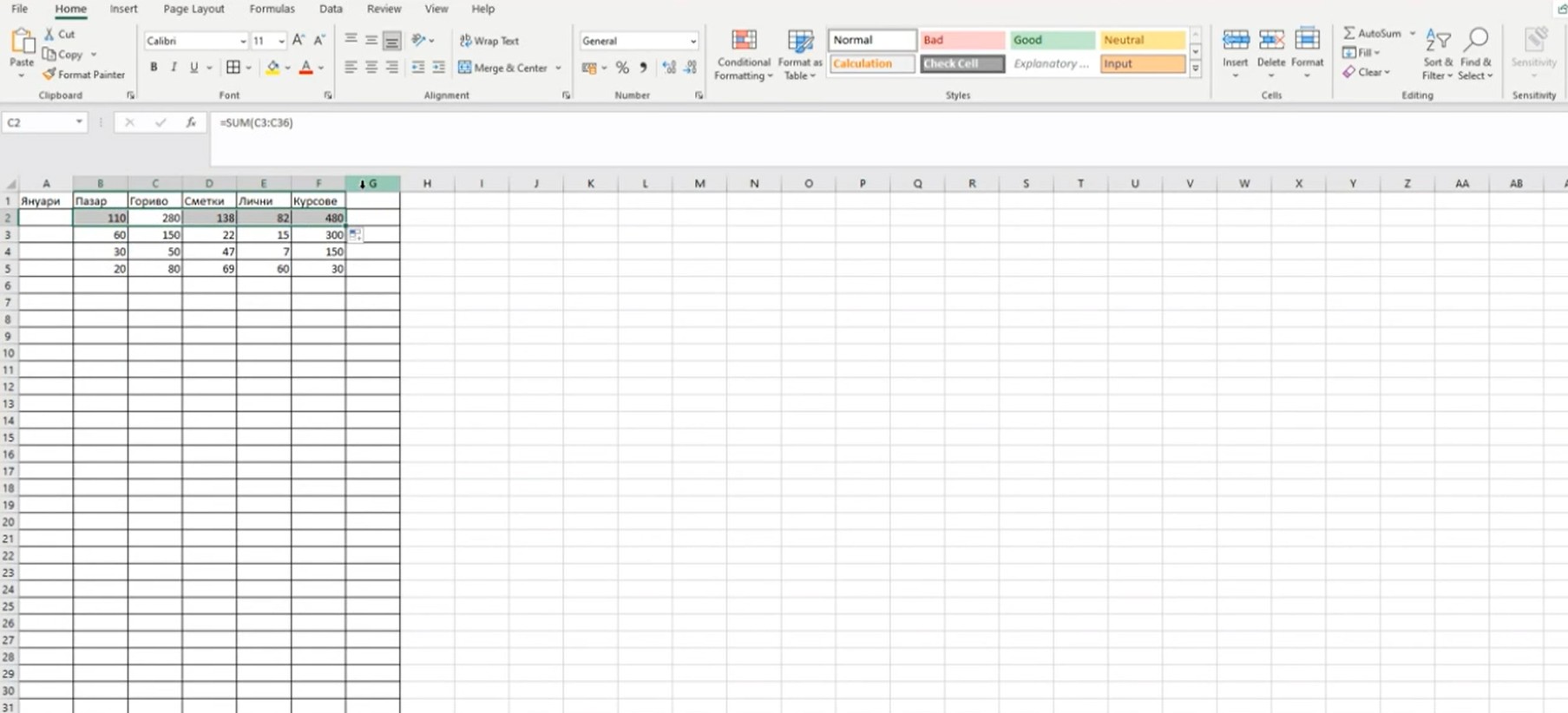This screenshot has height=713, width=1568.
Task: Click the Format as Table icon
Action: pyautogui.click(x=799, y=55)
